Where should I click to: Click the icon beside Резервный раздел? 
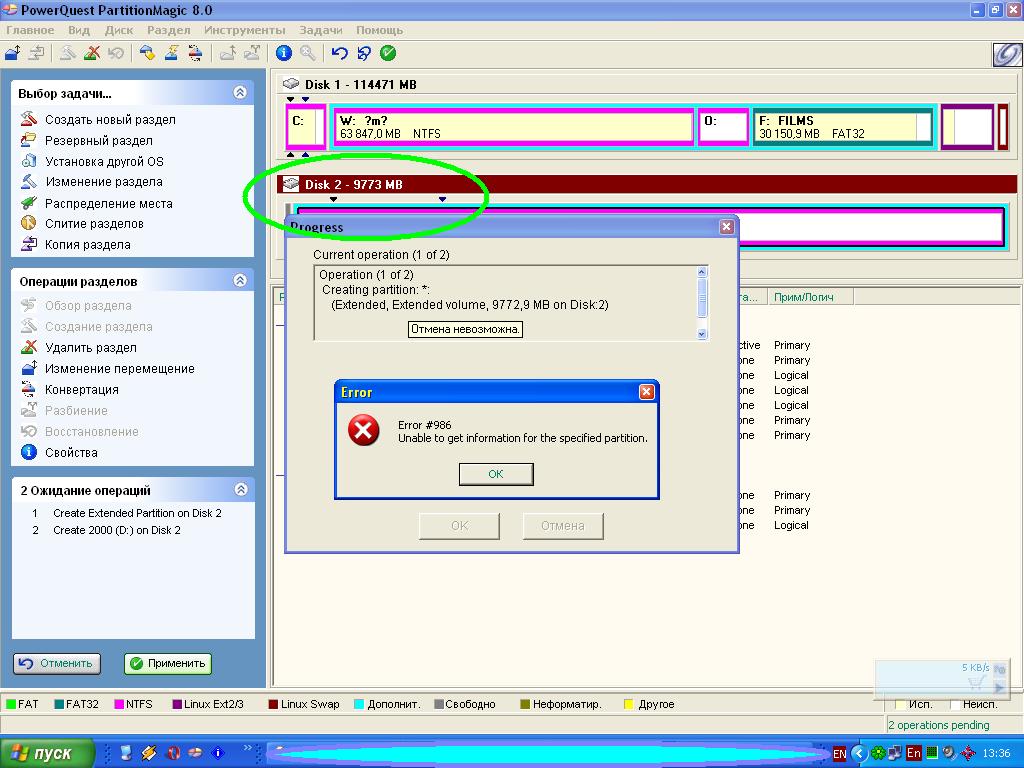click(29, 140)
